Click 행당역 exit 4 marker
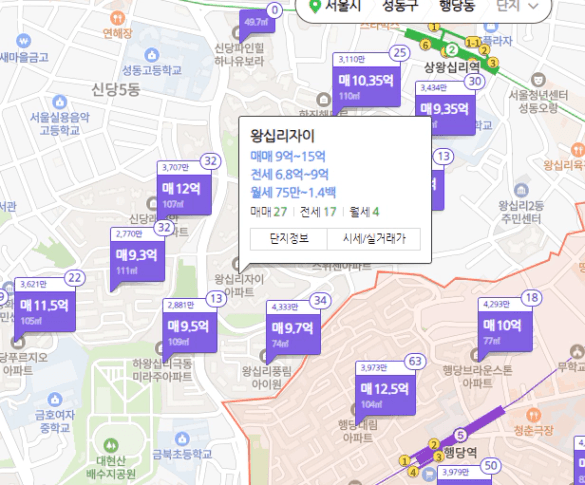 point(413,472)
